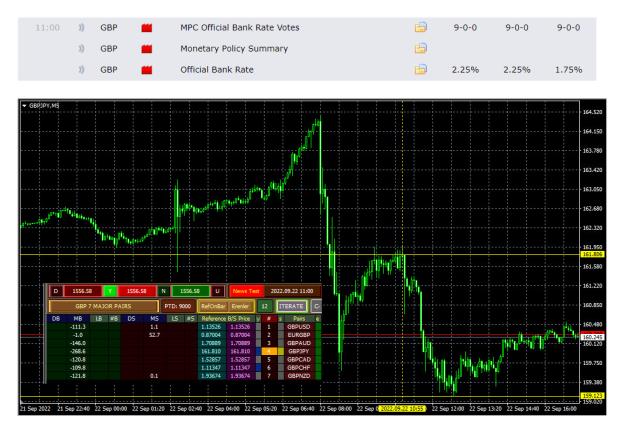Open the detail folder icon for Monetary Policy Summary
The image size is (625, 434).
421,48
